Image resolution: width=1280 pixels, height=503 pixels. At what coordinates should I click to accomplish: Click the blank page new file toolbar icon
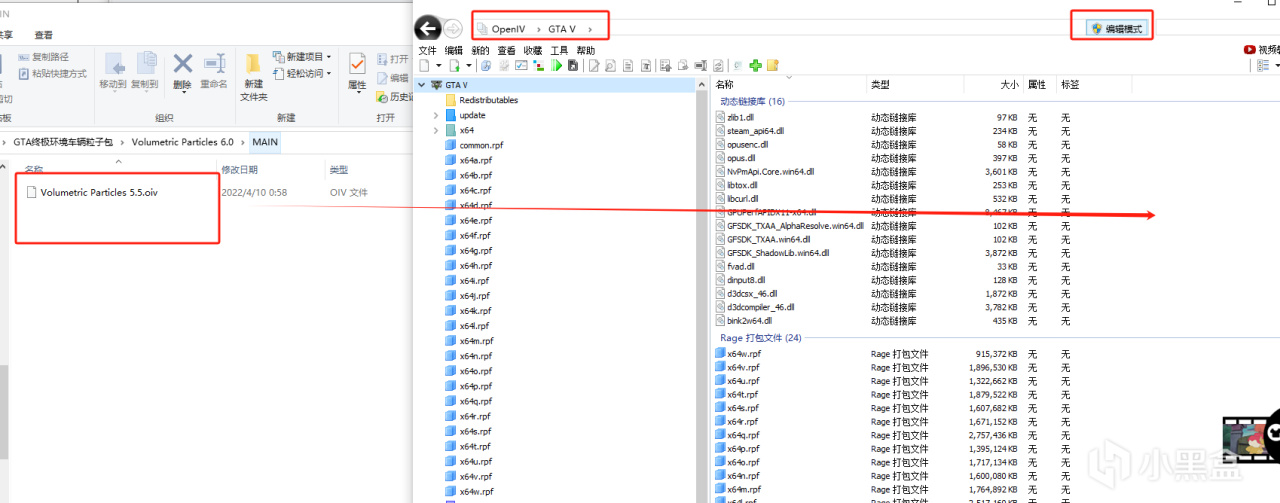424,65
